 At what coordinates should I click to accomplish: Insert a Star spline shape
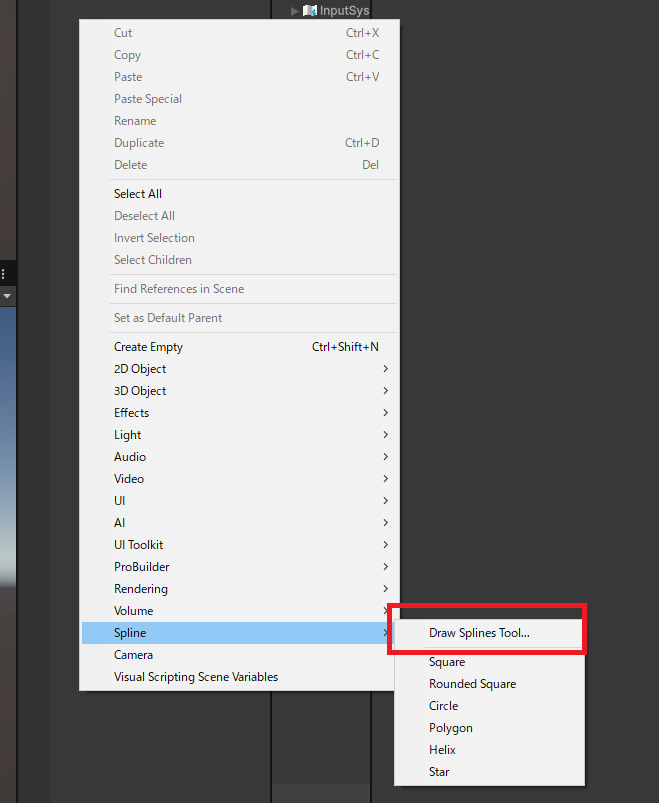(439, 772)
